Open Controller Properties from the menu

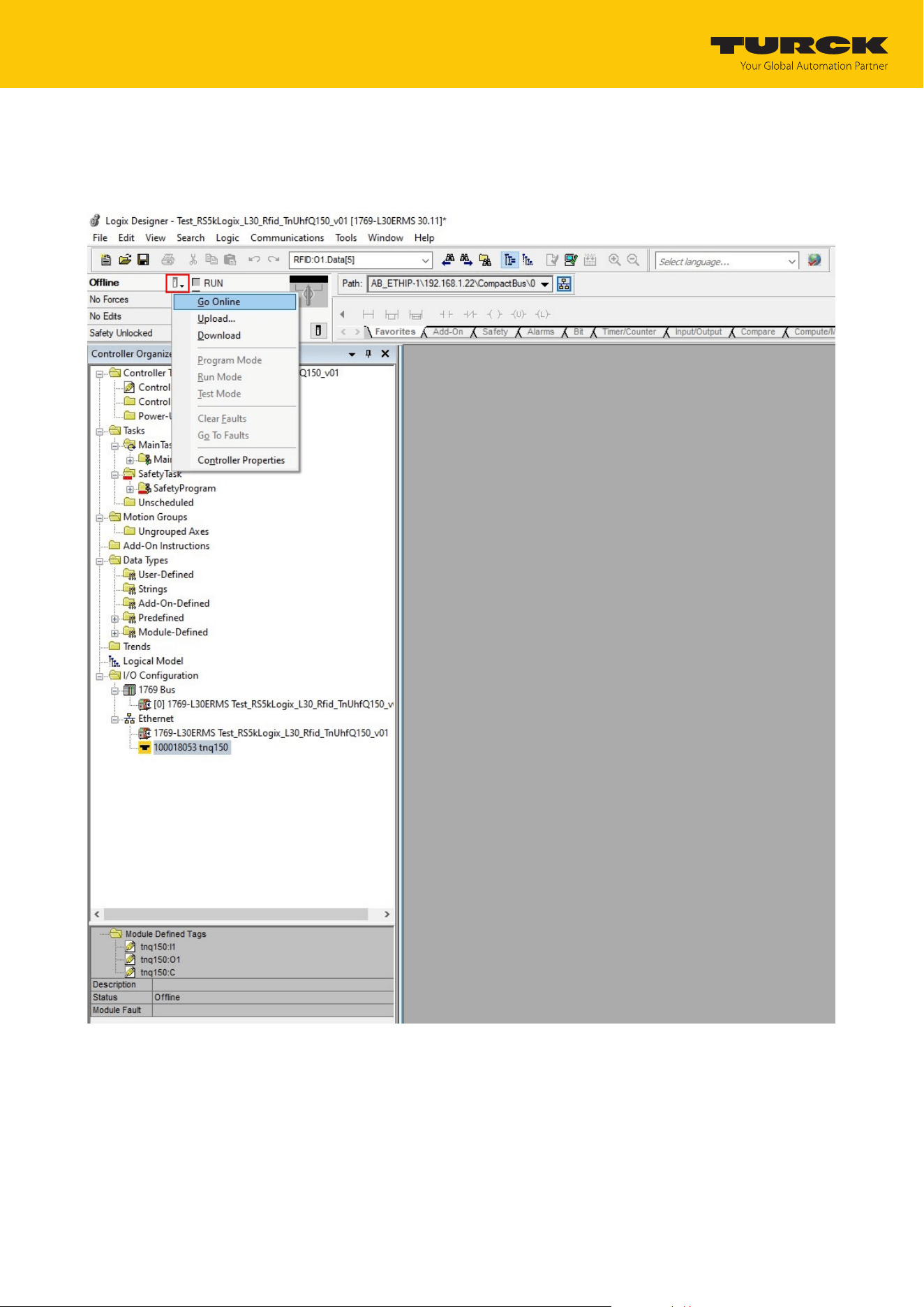coord(234,460)
